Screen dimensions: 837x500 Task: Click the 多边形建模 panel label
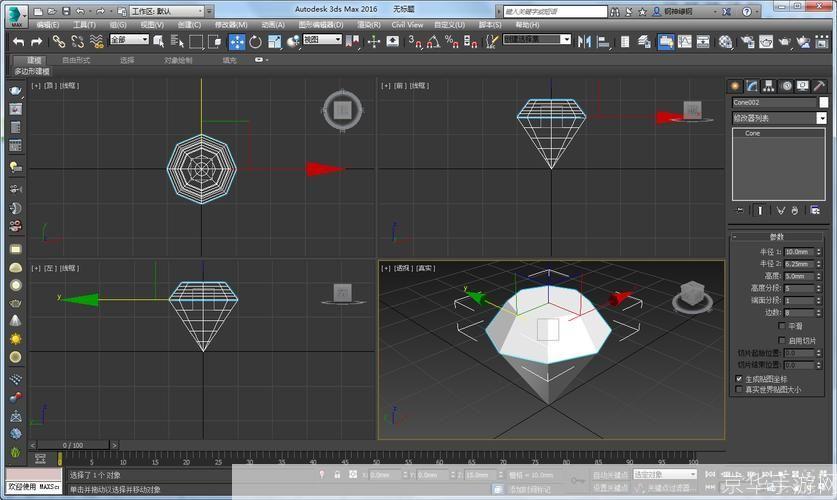31,71
